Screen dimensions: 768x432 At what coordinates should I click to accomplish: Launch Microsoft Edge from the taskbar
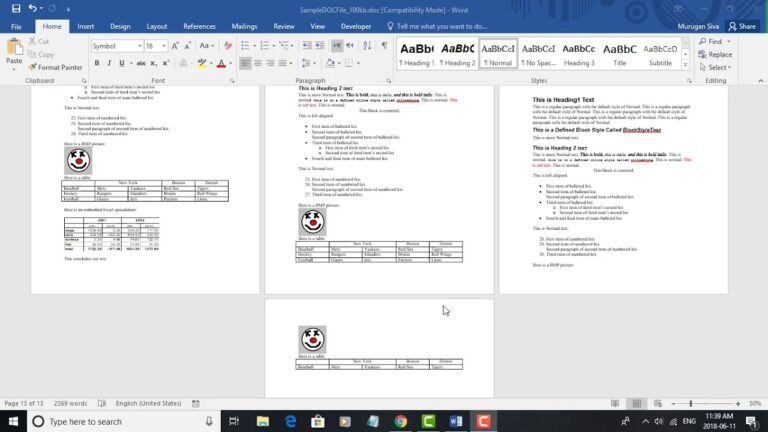290,421
